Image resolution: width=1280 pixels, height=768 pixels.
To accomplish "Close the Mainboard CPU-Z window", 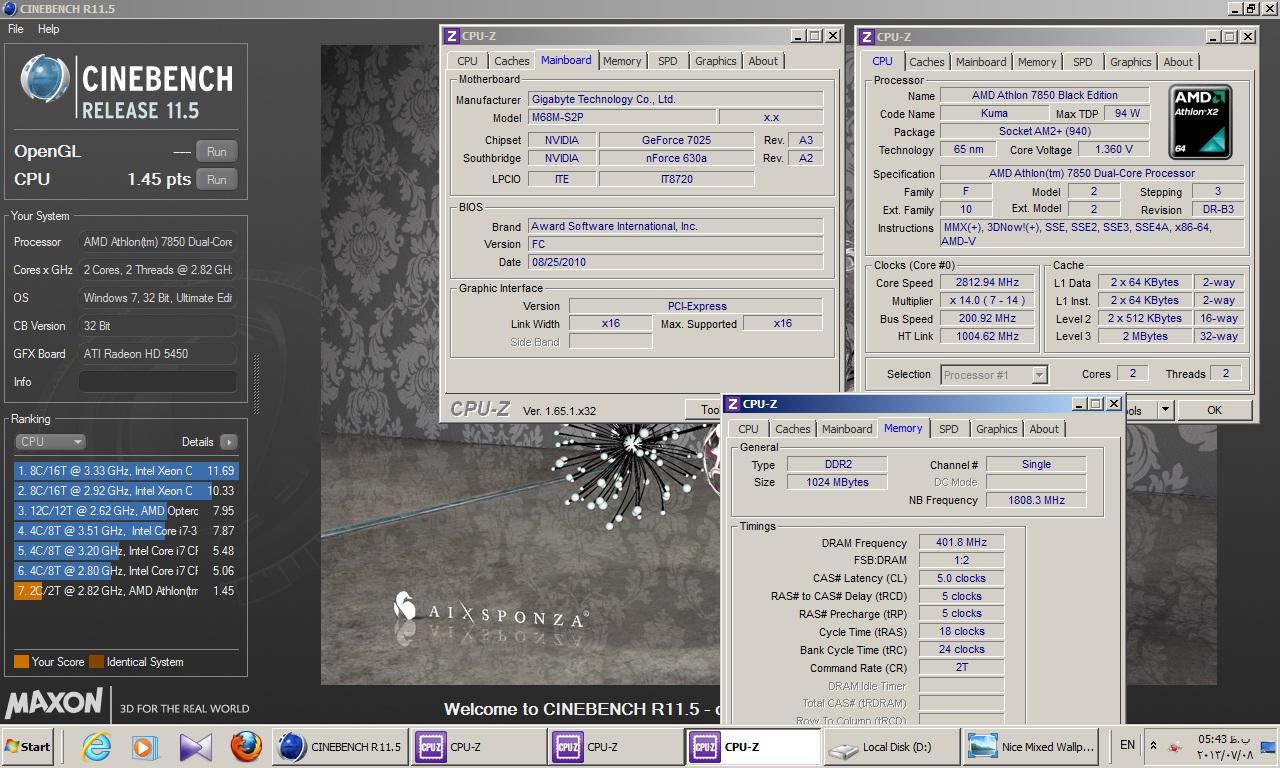I will 832,36.
